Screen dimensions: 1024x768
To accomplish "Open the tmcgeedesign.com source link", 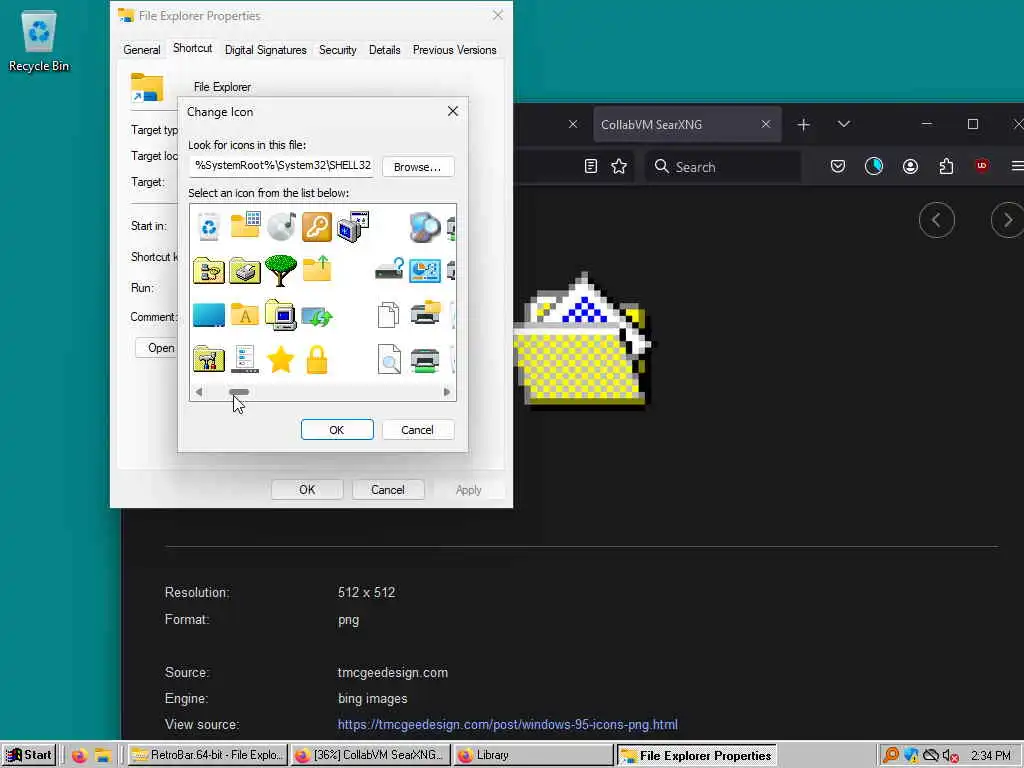I will point(507,724).
